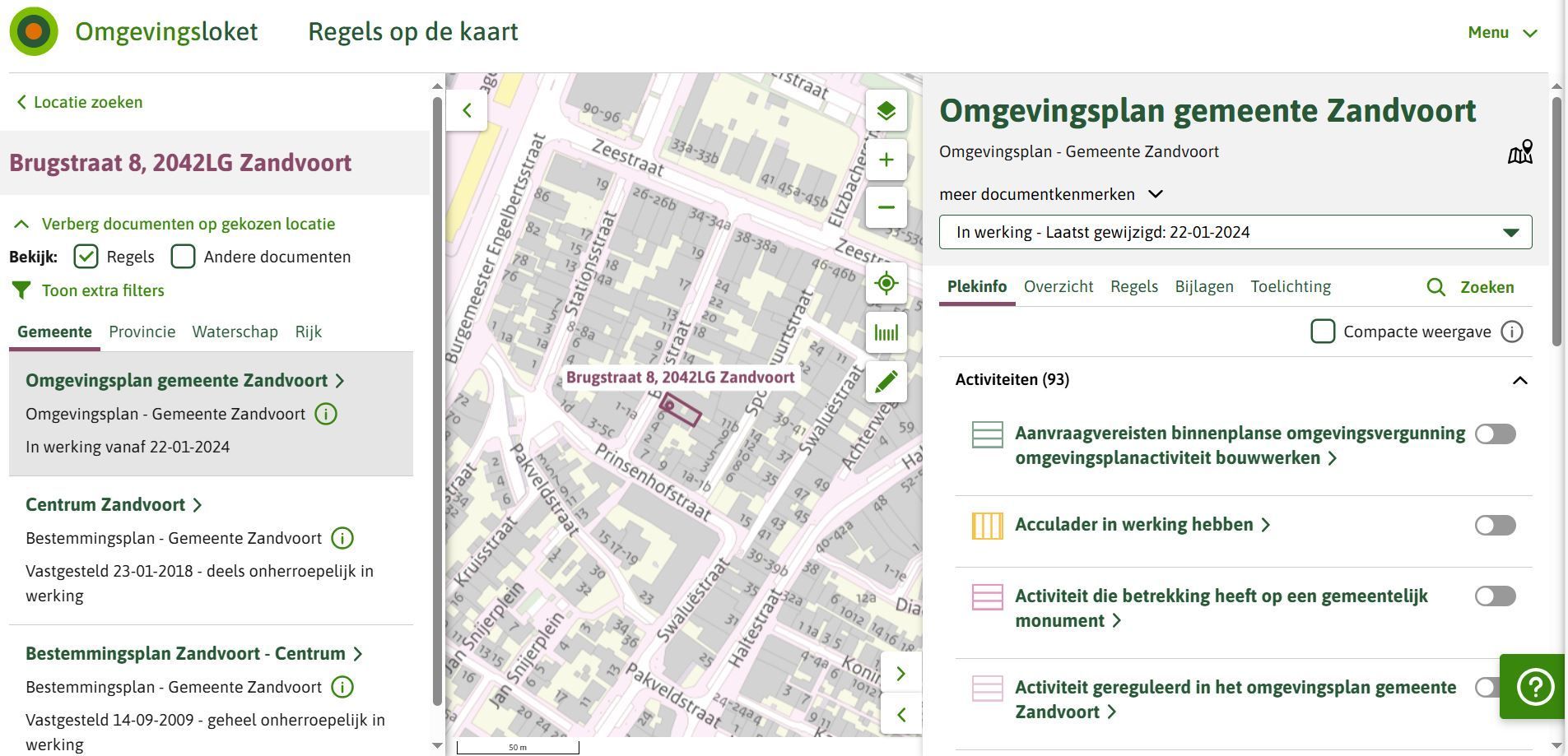1568x756 pixels.
Task: Open Activiteit gereguleerd in omgevingsplan details
Action: coord(1235,699)
